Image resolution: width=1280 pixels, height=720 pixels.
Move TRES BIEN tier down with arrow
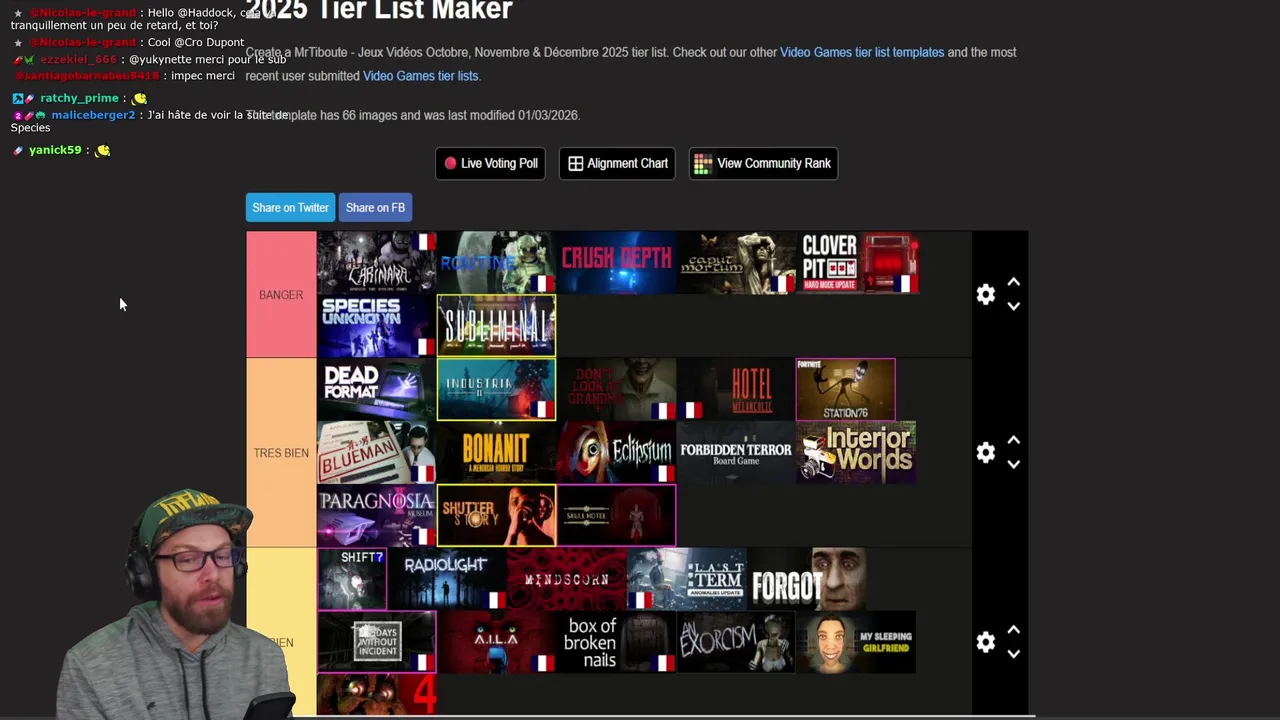[x=1013, y=464]
